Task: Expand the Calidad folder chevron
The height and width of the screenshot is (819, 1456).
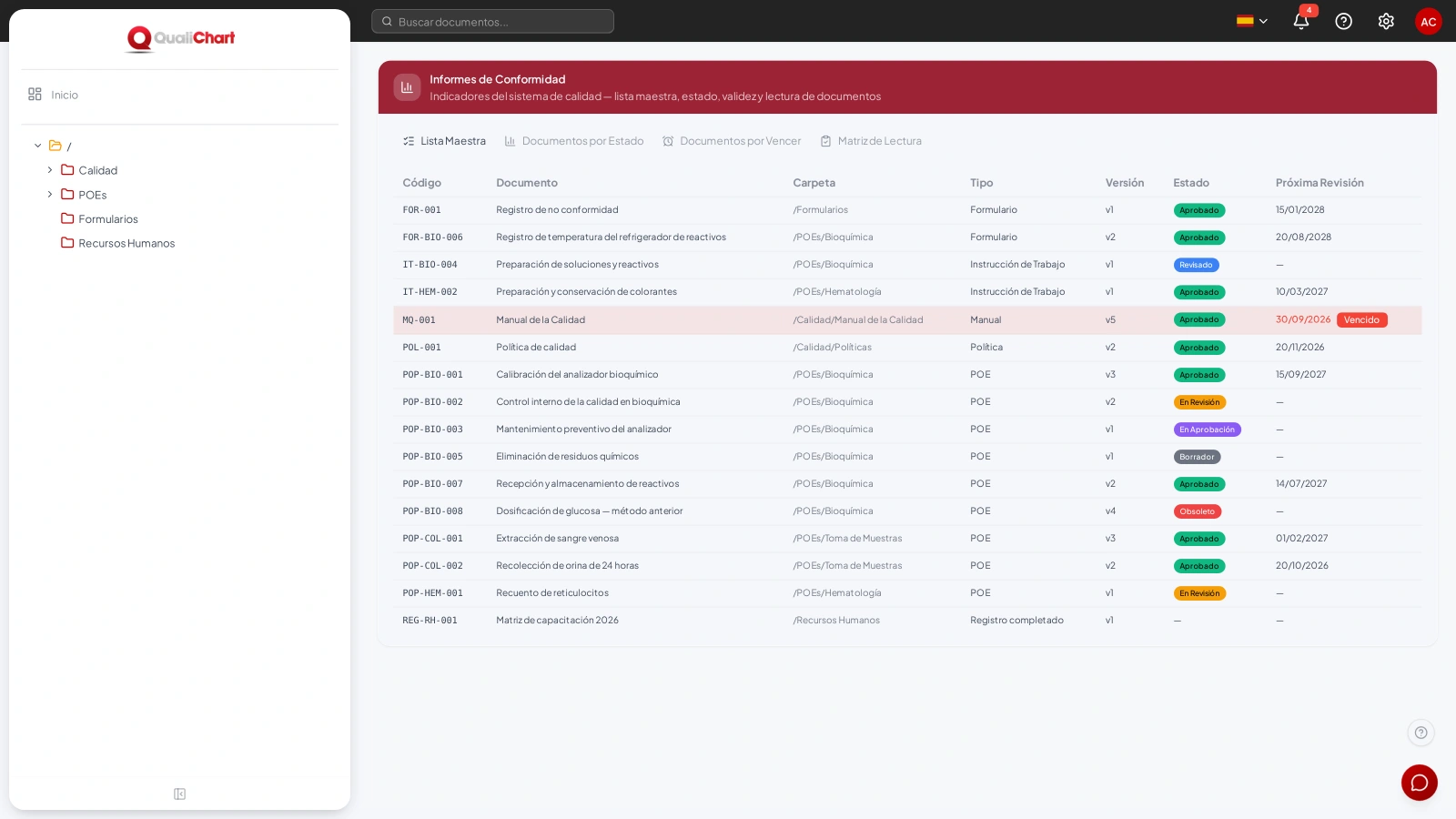Action: (x=50, y=170)
